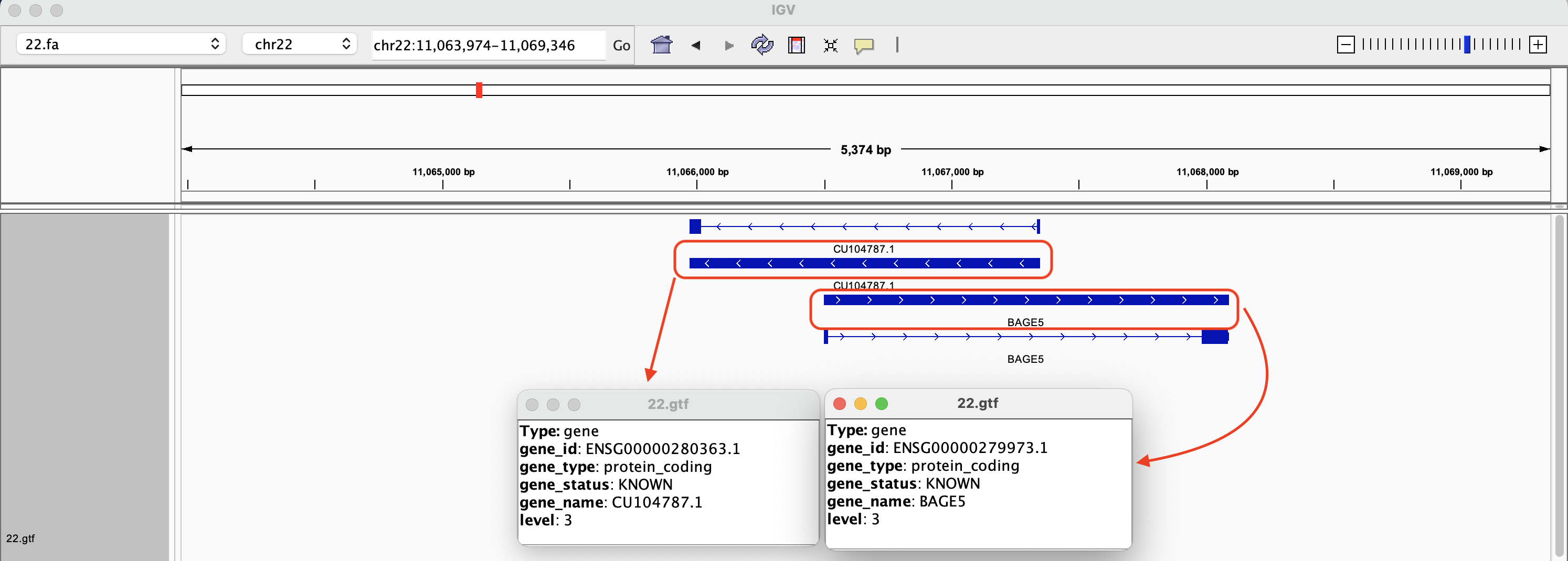Close the BAGE5 popup with red button
1568x561 pixels.
(x=840, y=403)
